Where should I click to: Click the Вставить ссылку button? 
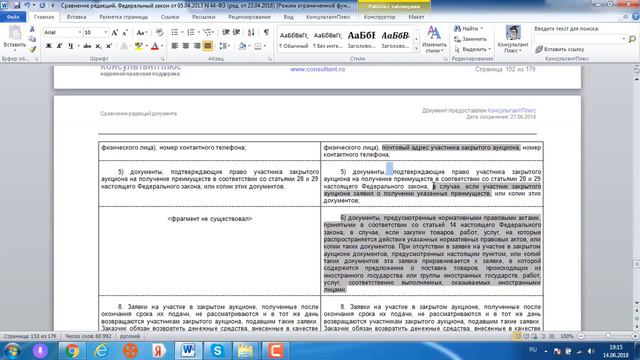pos(560,49)
